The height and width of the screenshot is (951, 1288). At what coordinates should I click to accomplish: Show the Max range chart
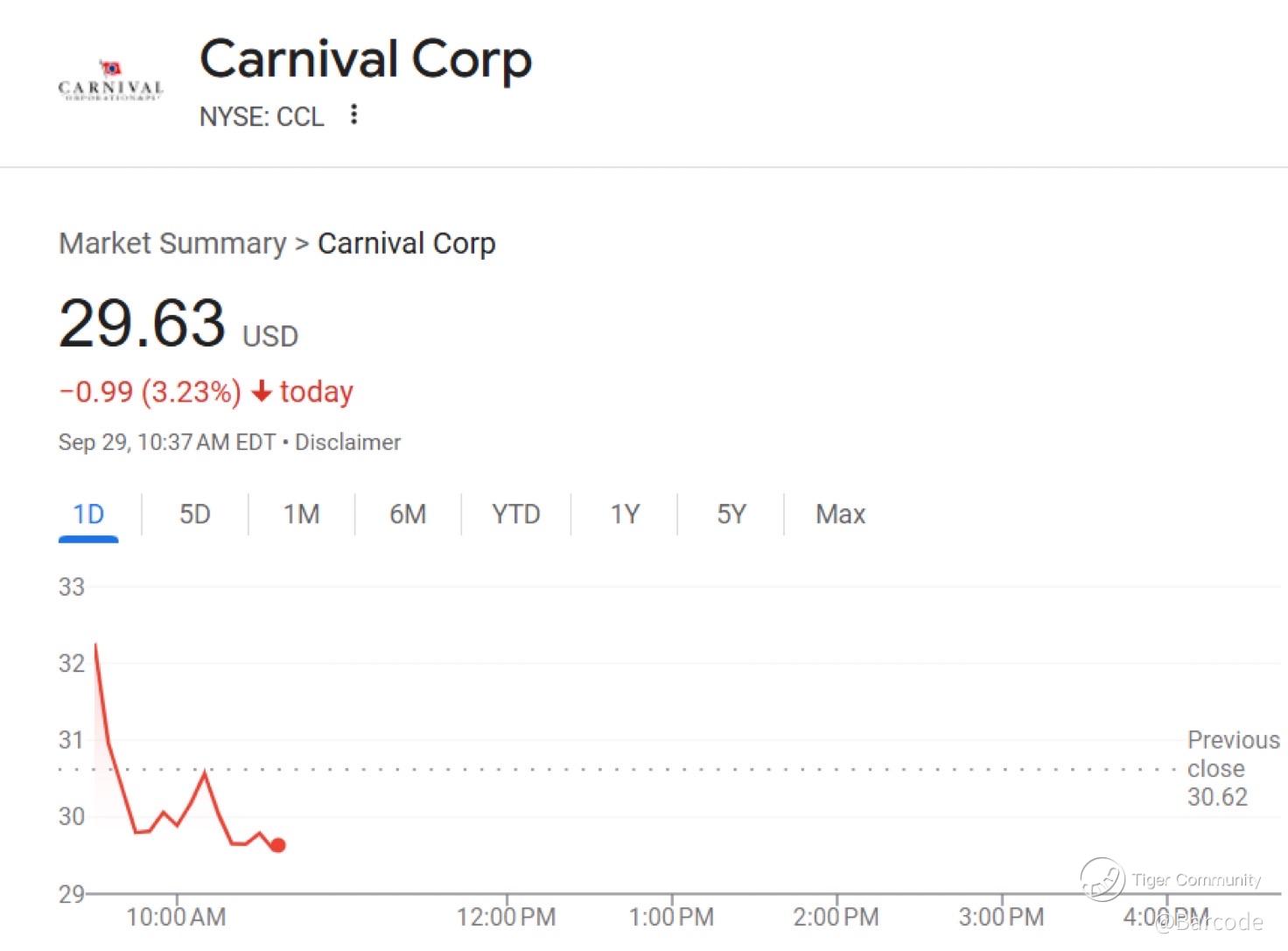[x=840, y=514]
